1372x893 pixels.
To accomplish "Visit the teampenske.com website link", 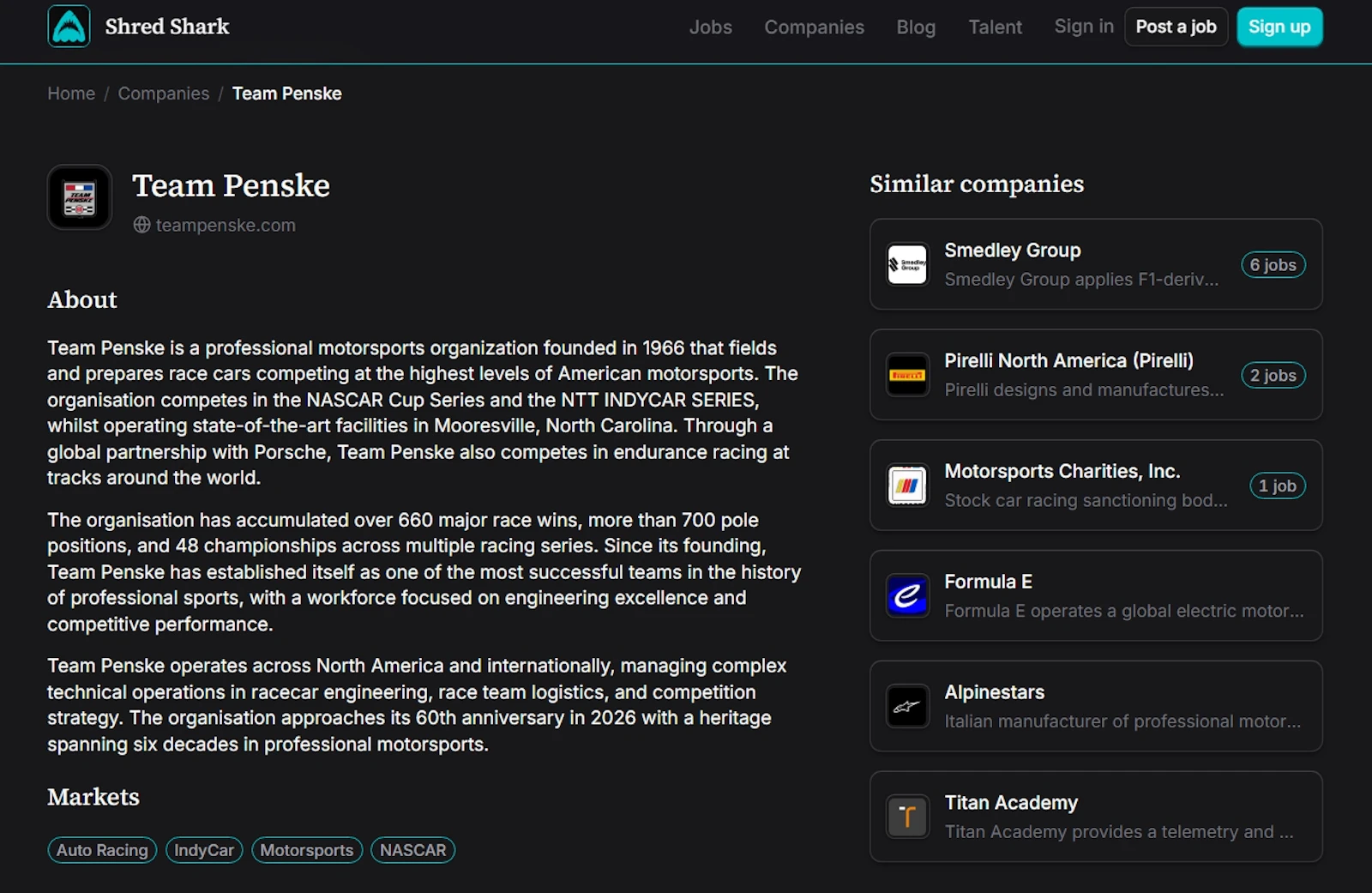I will [226, 225].
